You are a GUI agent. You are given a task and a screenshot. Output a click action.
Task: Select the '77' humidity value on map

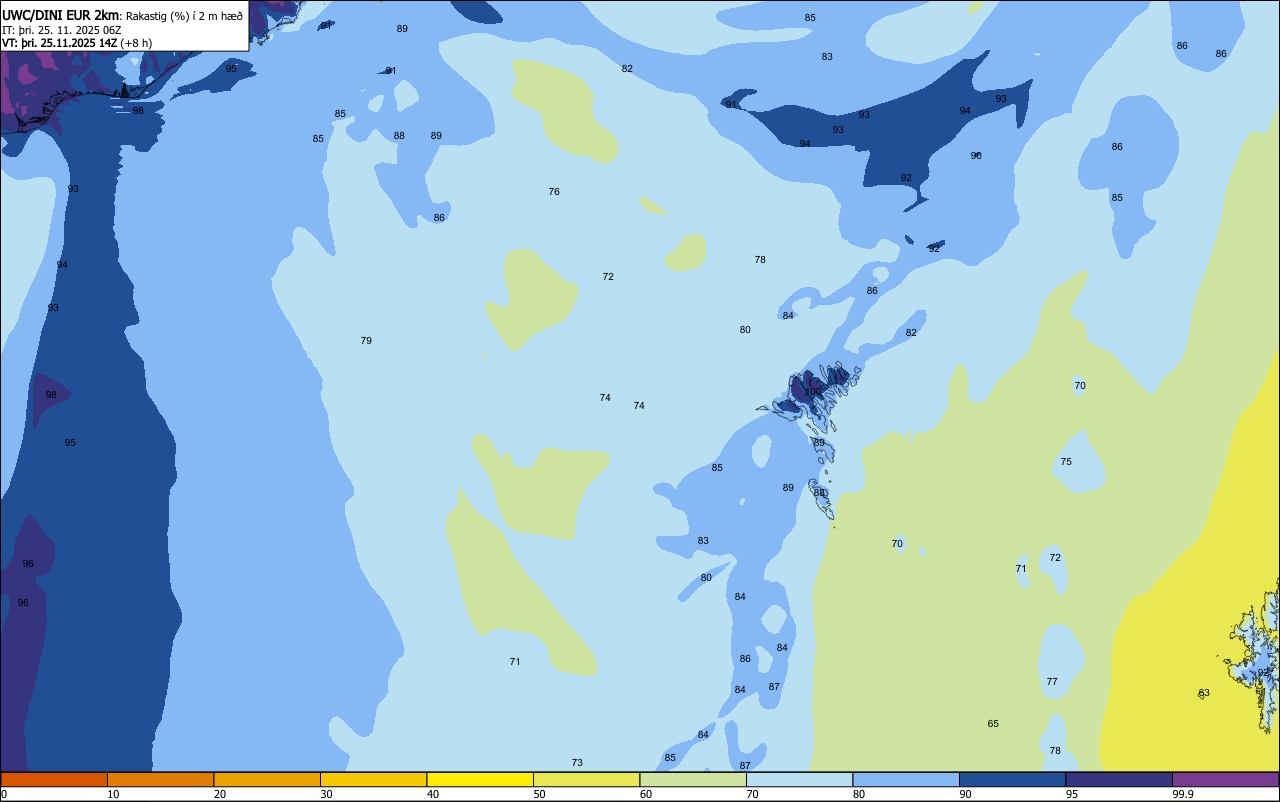coord(1052,682)
